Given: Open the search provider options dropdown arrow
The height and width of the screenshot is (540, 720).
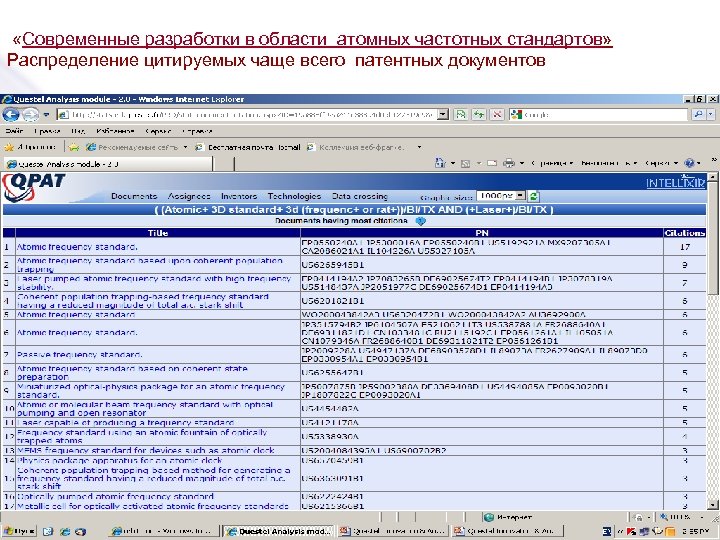Looking at the screenshot, I should (710, 114).
